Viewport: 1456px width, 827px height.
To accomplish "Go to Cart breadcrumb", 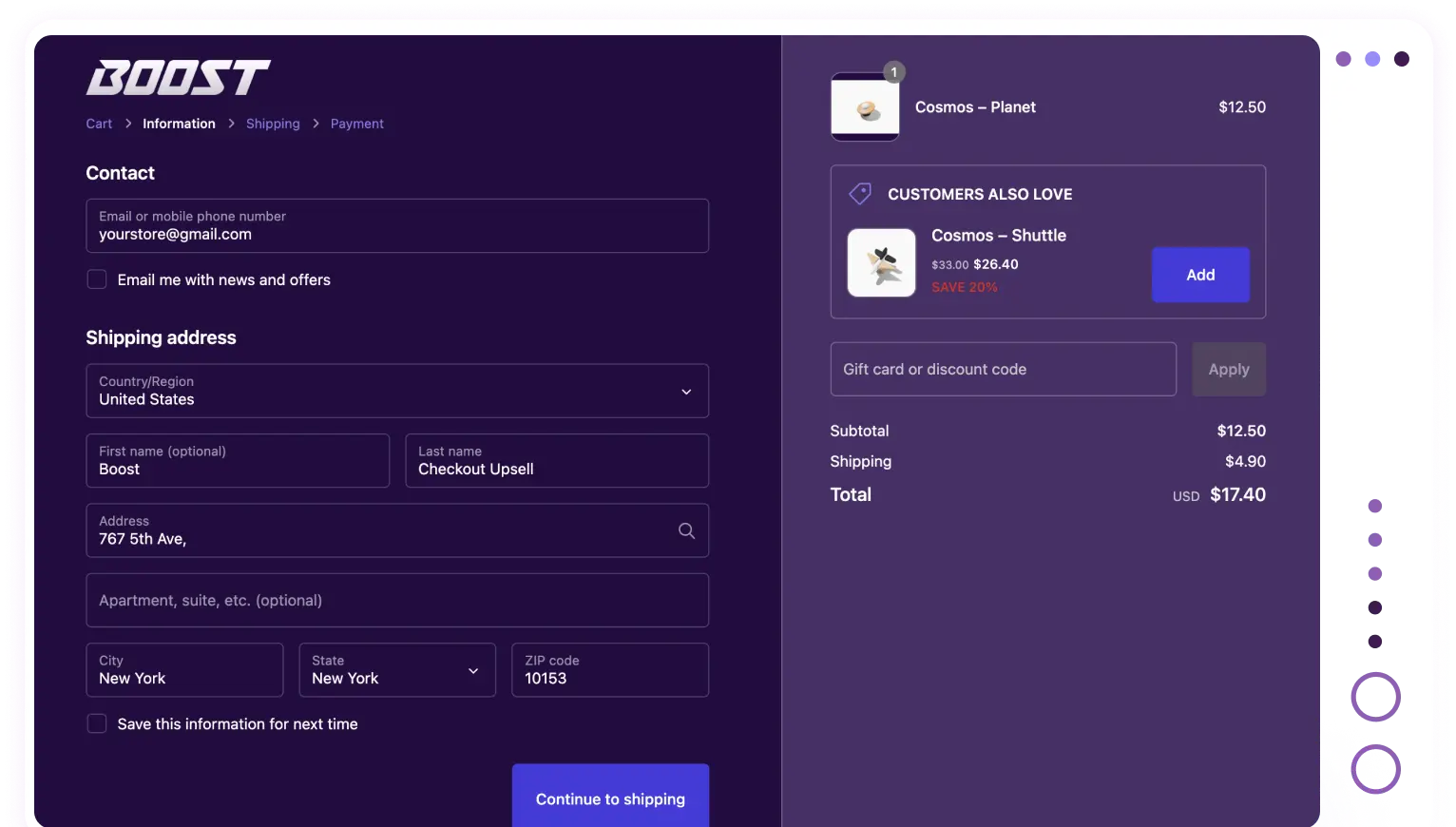I will tap(99, 124).
